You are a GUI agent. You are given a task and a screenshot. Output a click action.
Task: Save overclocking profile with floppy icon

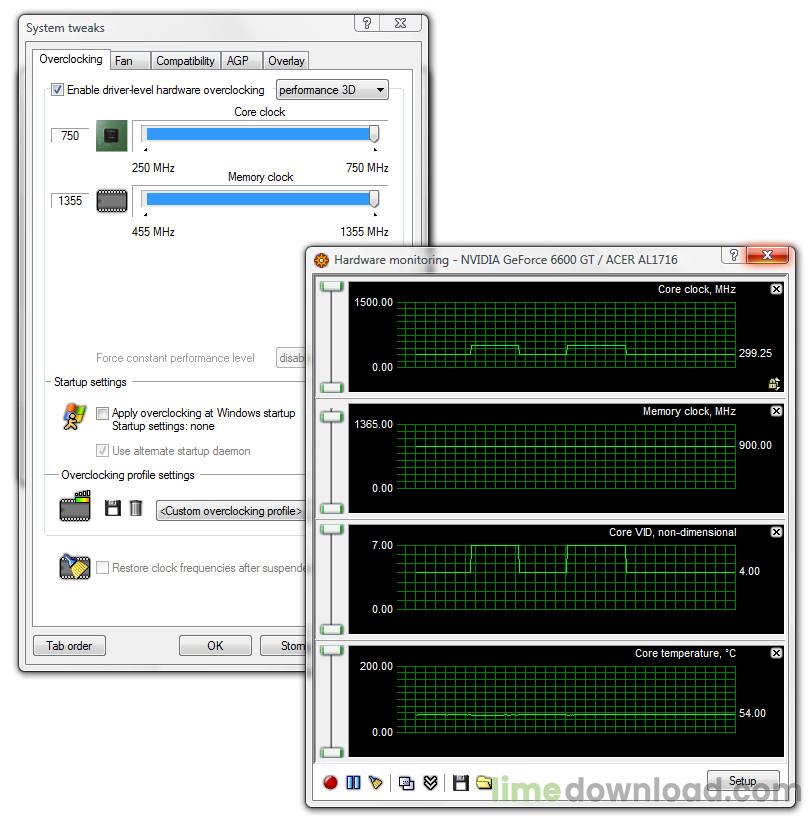[x=113, y=508]
